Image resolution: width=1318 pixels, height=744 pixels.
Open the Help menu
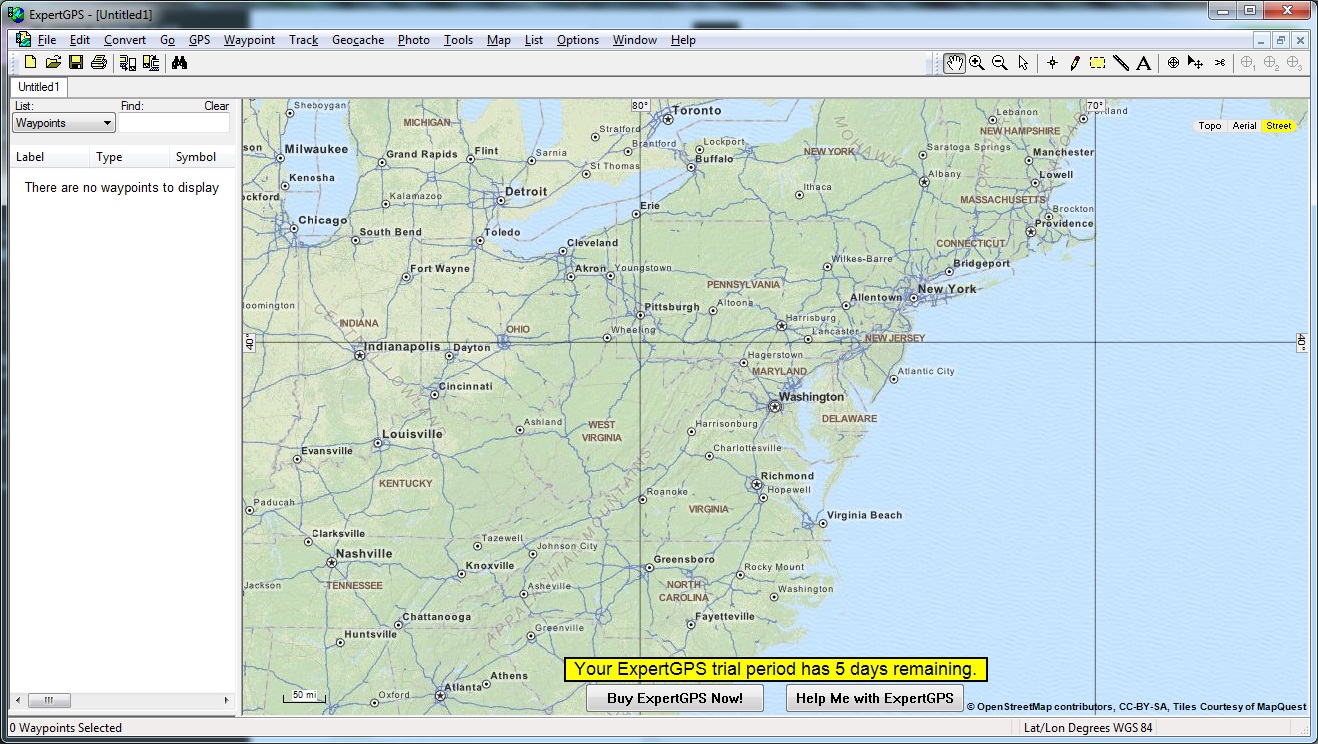click(x=683, y=40)
